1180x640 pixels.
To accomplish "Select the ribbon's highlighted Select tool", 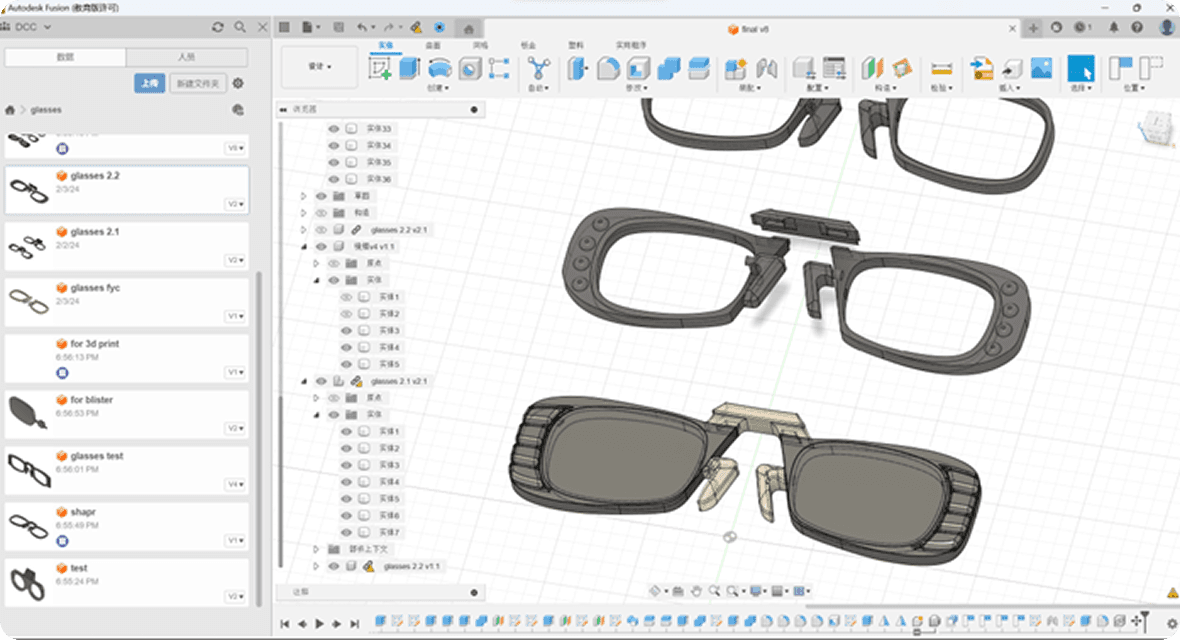I will [x=1083, y=68].
